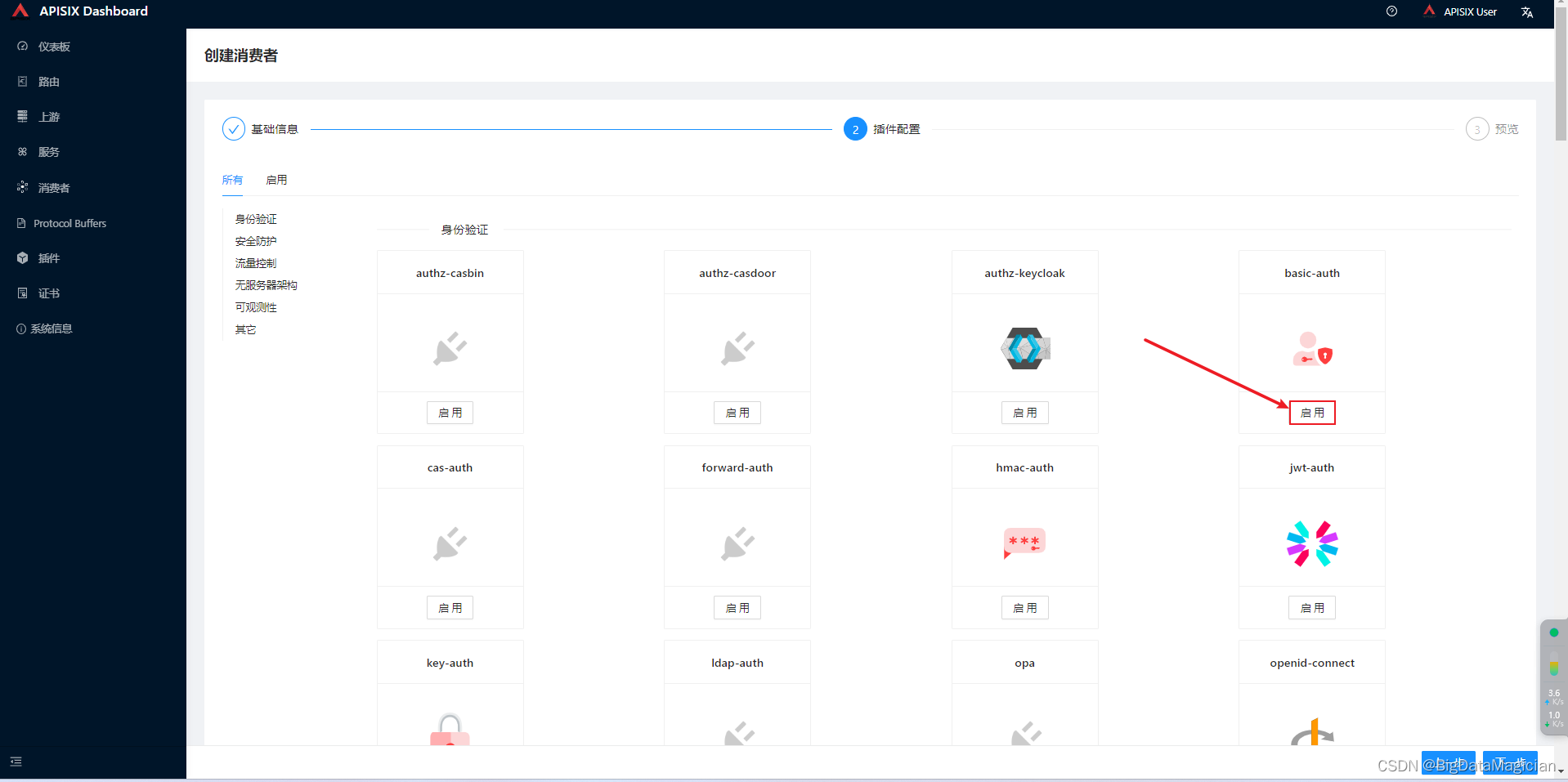This screenshot has height=782, width=1568.
Task: Click the authz-casbin plug icon
Action: [450, 349]
